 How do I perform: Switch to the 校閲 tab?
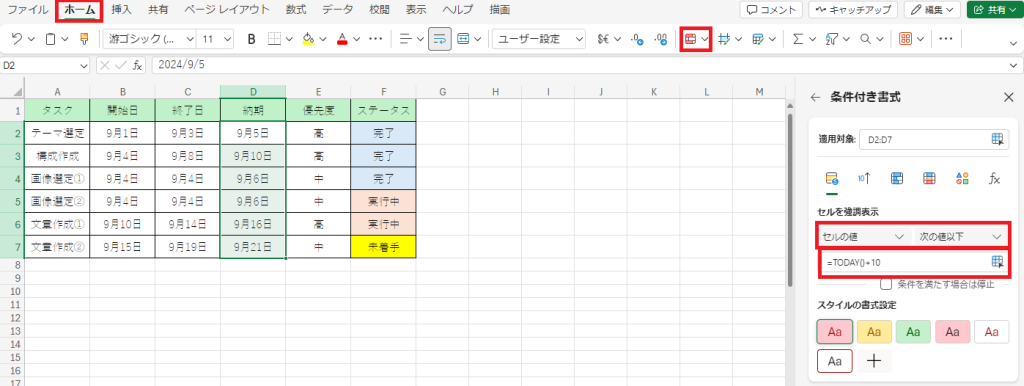coord(379,10)
